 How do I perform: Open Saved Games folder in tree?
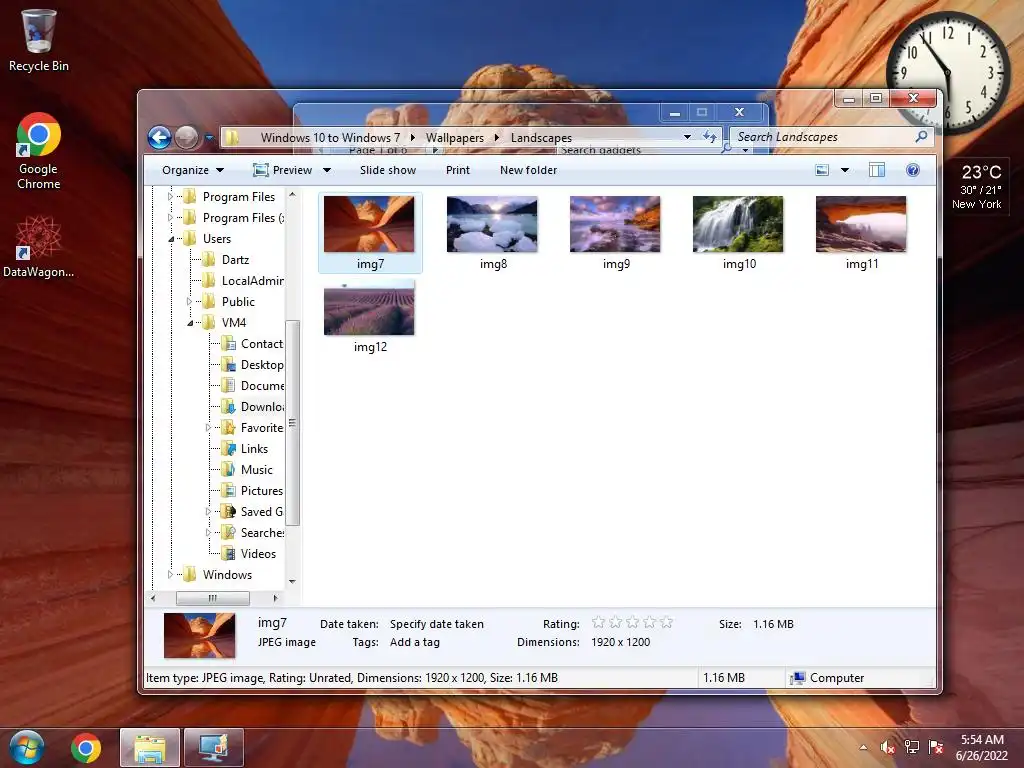point(252,511)
